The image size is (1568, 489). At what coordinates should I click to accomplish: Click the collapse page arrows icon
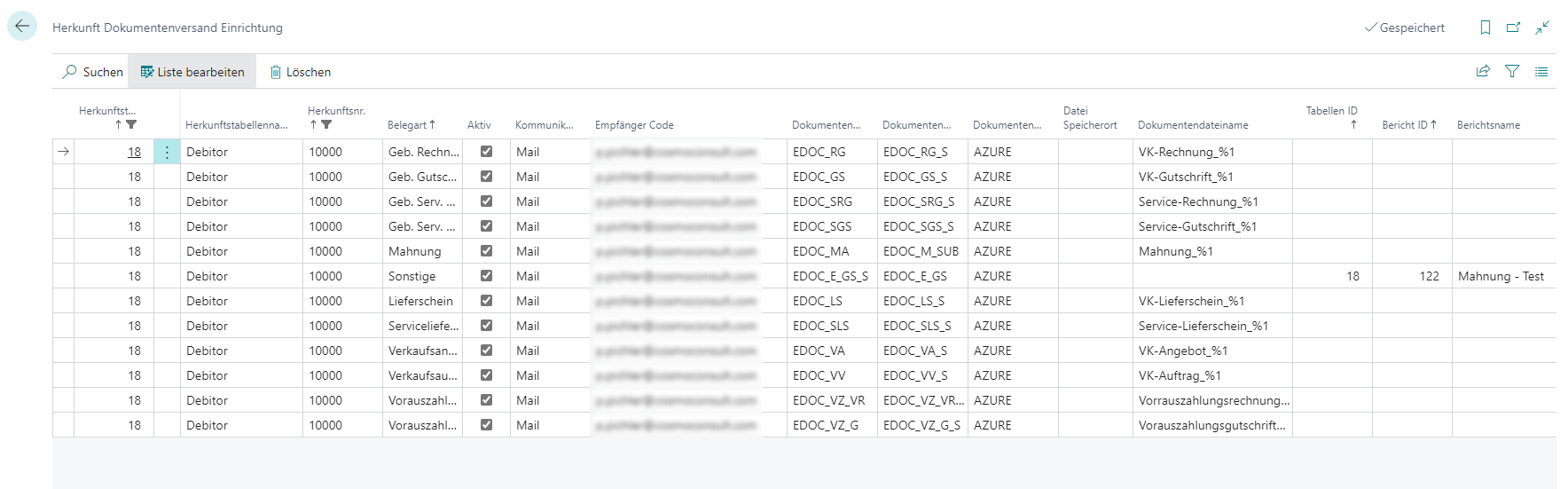click(1543, 28)
